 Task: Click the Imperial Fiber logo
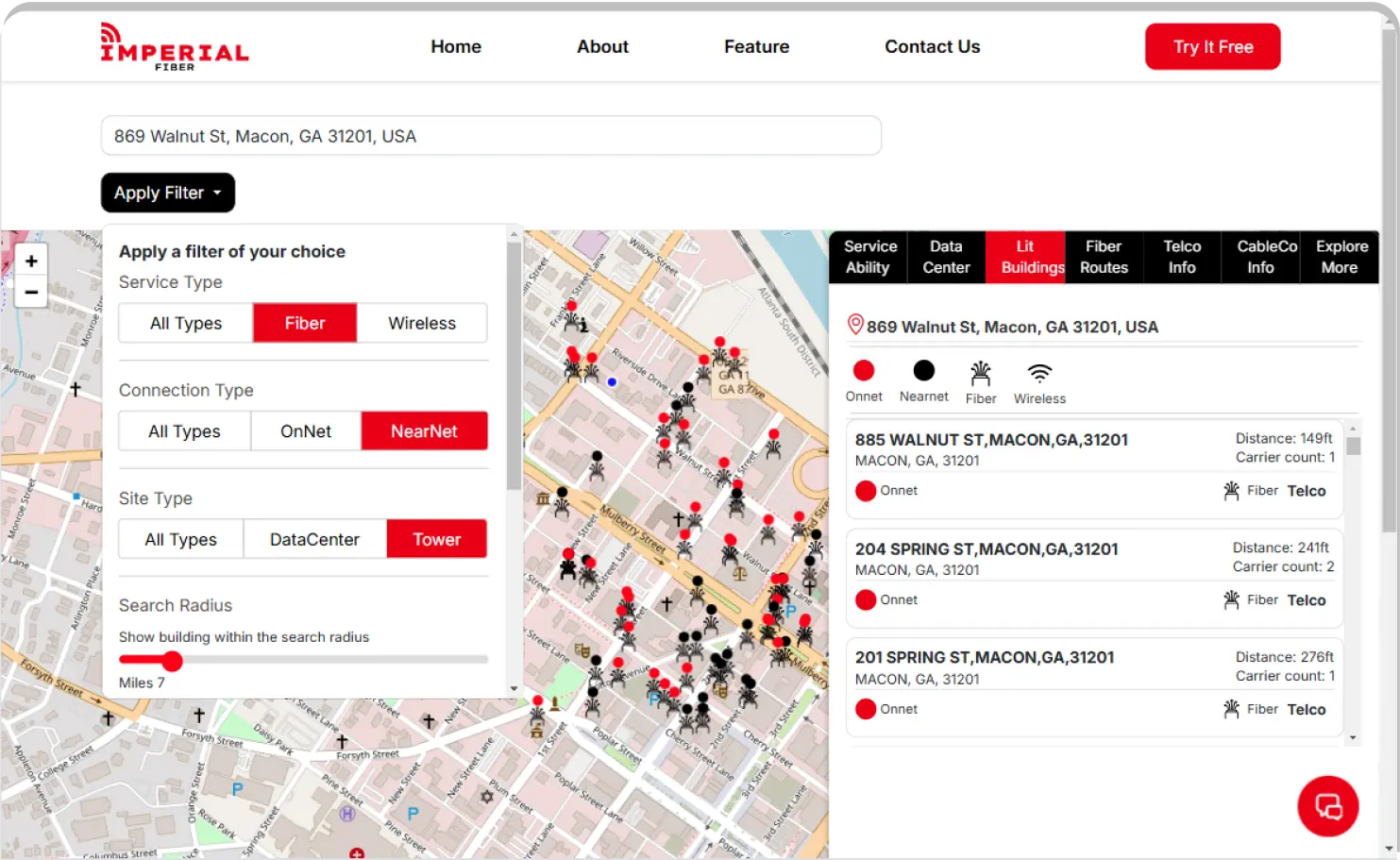(174, 47)
